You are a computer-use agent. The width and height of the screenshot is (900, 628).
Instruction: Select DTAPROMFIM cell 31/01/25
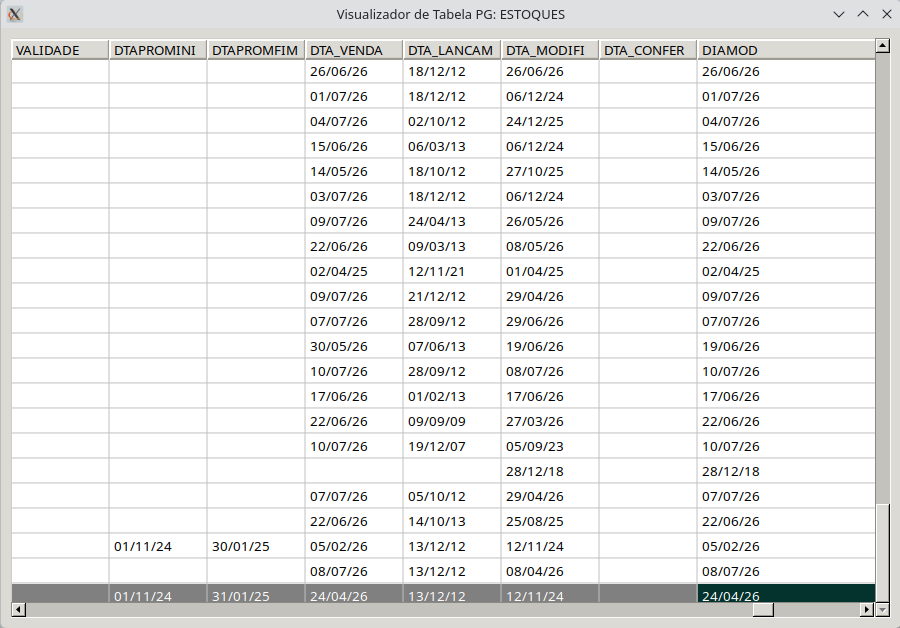[256, 594]
